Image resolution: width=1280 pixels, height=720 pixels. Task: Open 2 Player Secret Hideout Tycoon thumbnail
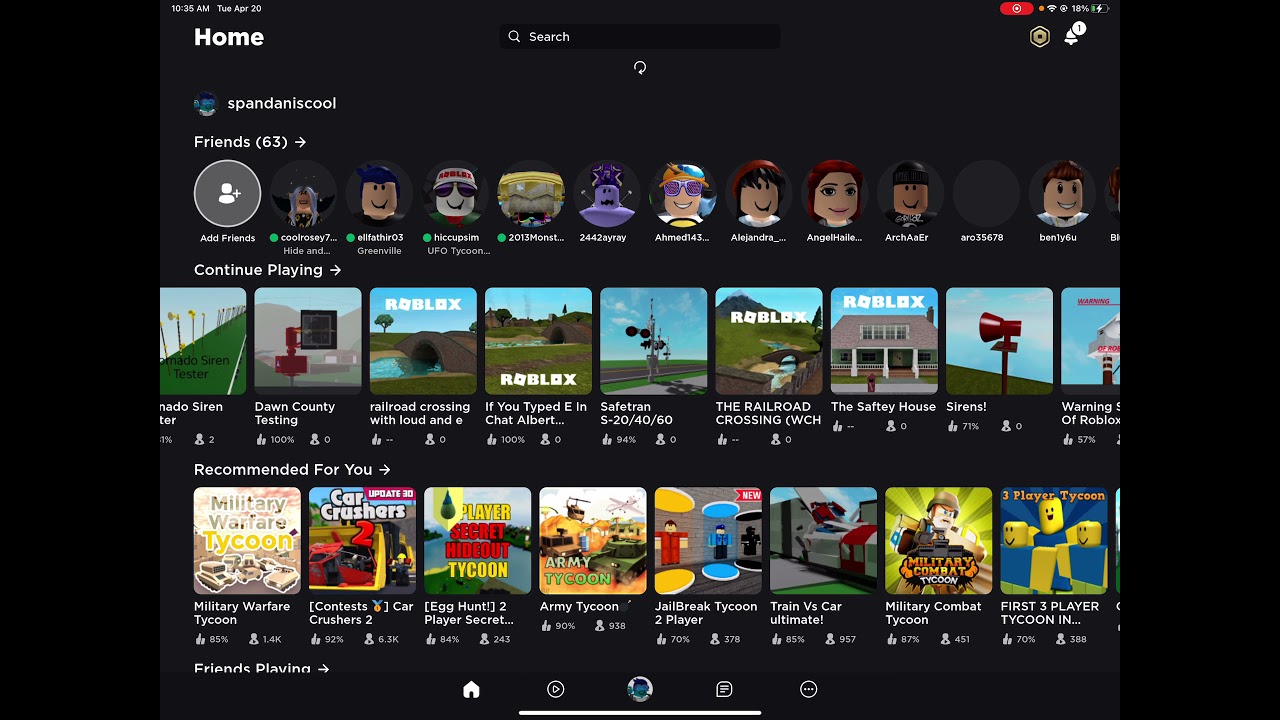(477, 541)
